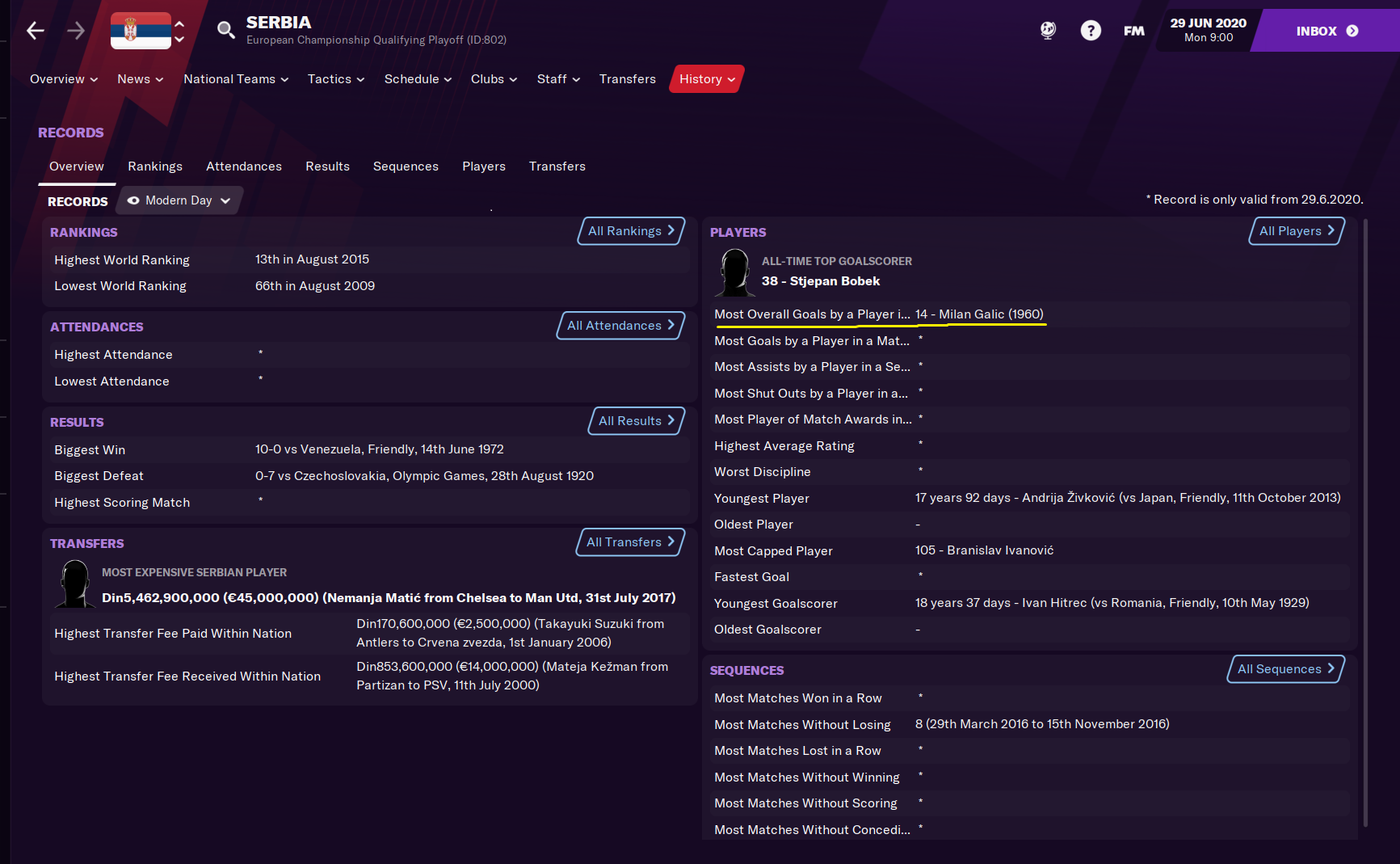1400x864 pixels.
Task: Expand the Tactics menu
Action: [x=336, y=79]
